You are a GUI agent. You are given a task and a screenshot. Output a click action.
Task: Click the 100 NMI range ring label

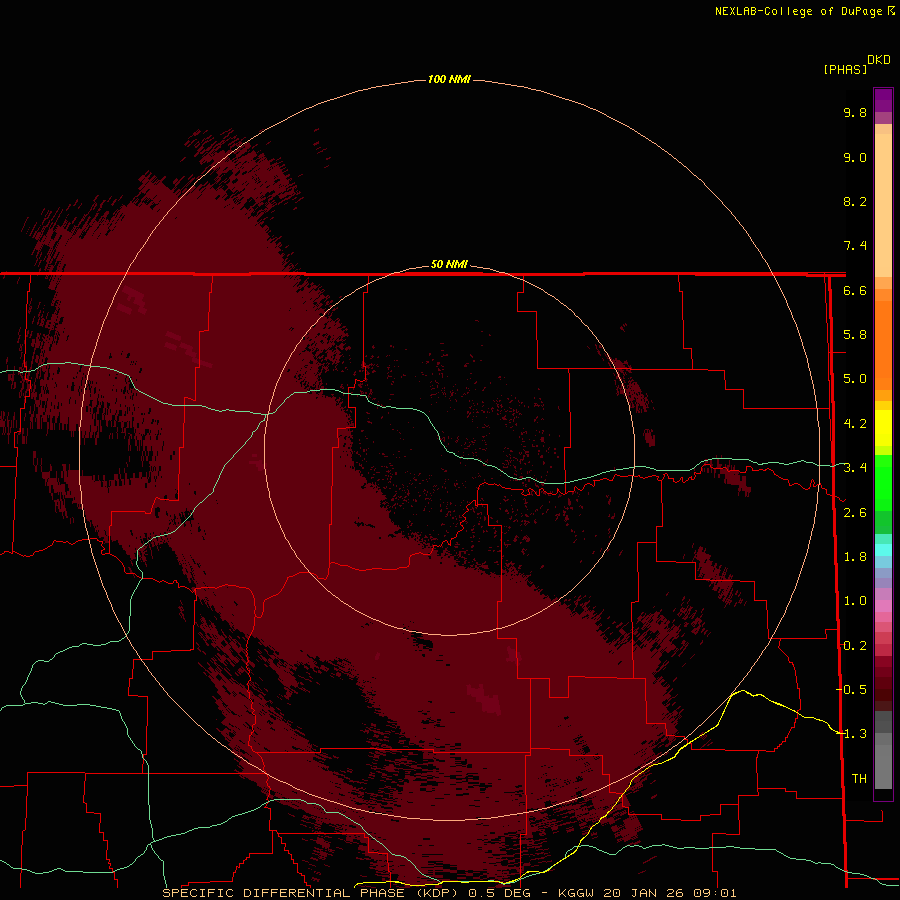(x=449, y=79)
